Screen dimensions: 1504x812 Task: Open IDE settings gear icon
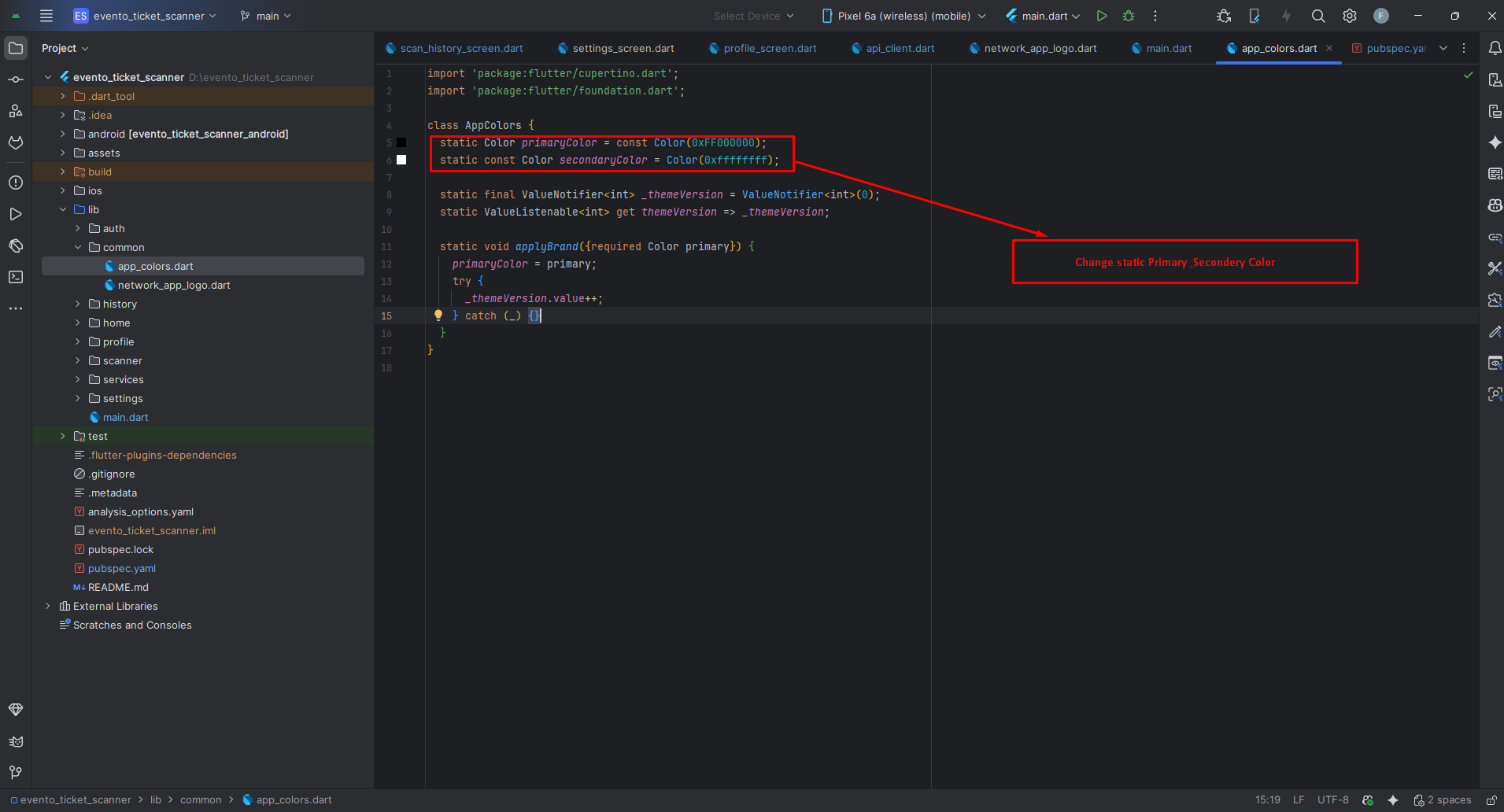[1350, 16]
